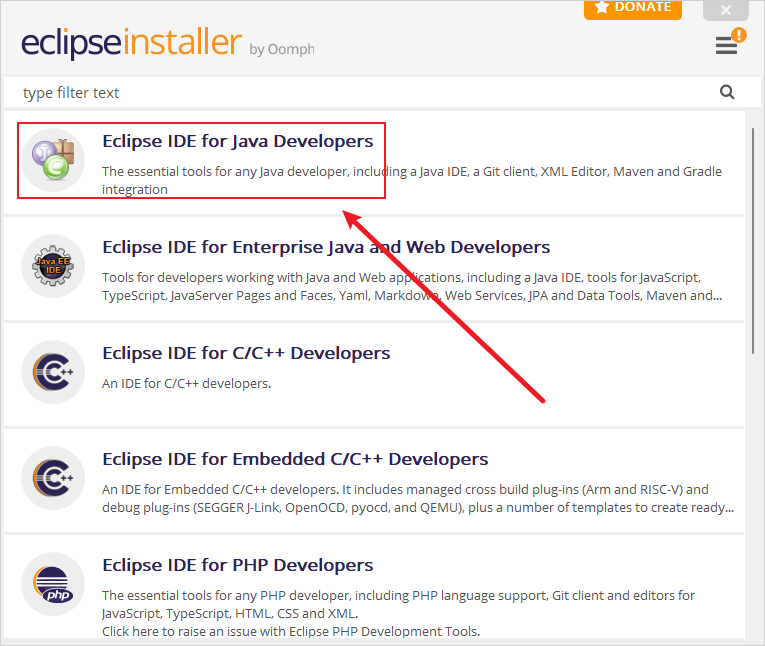
Task: Close the Eclipse Installer window
Action: coord(726,9)
